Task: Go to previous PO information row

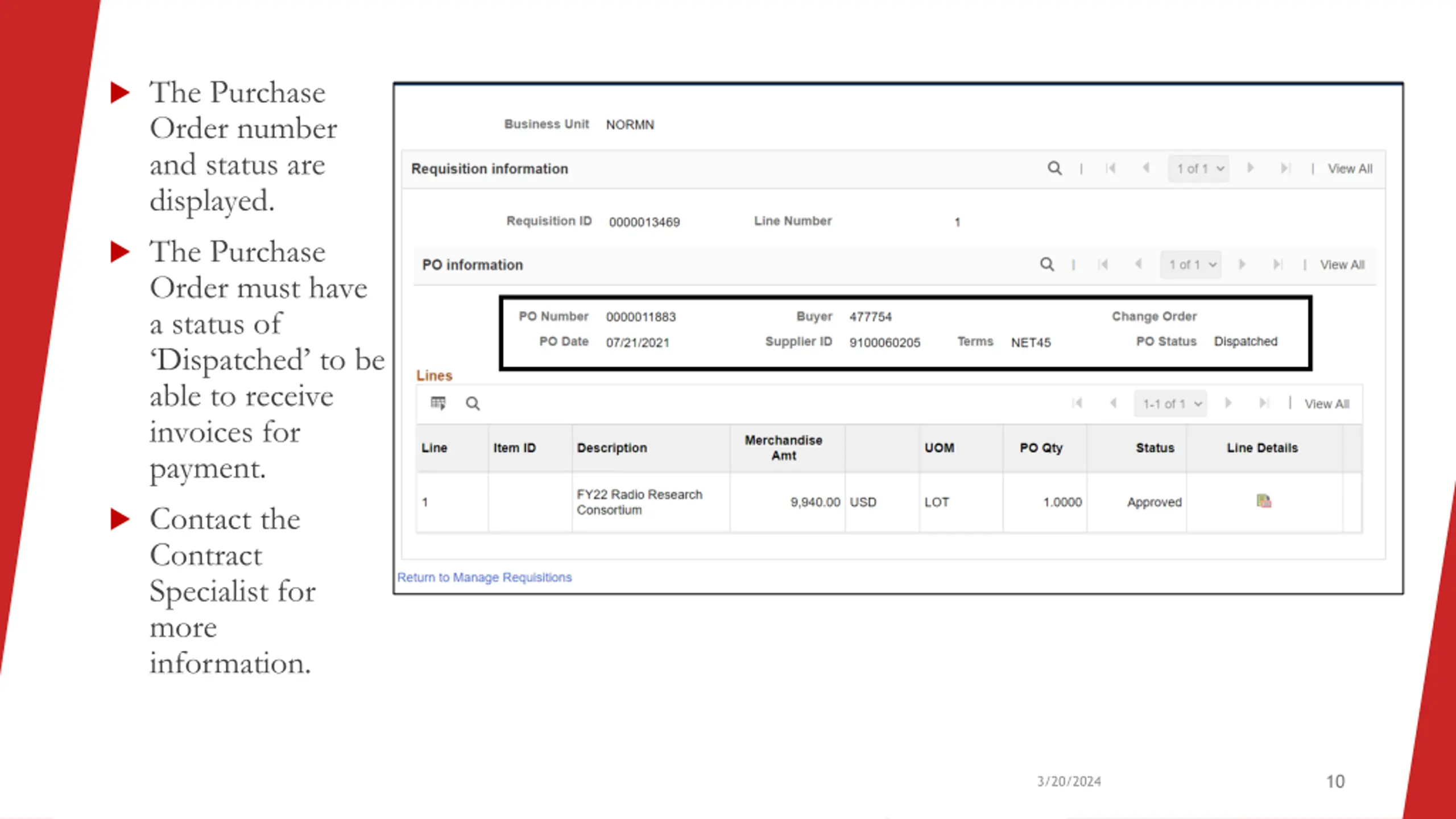Action: [1138, 264]
